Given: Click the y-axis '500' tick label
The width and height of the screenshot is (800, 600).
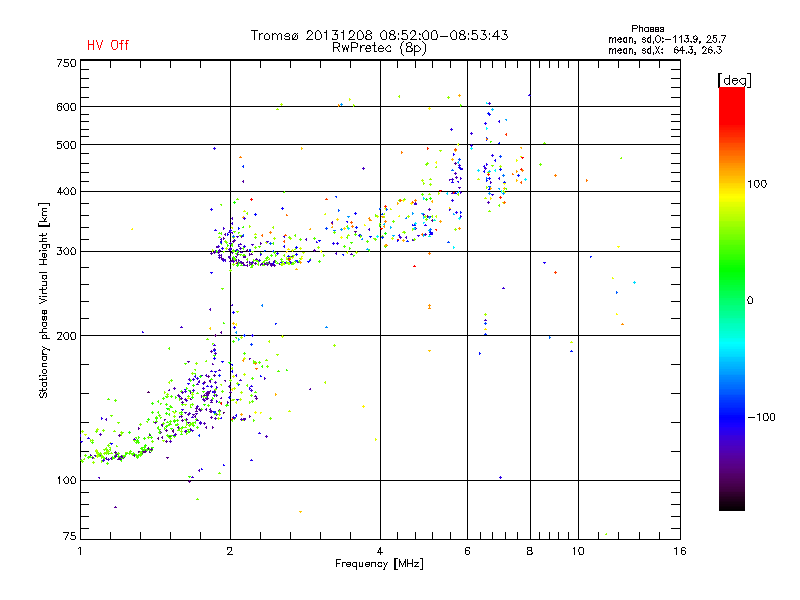Looking at the screenshot, I should click(66, 145).
